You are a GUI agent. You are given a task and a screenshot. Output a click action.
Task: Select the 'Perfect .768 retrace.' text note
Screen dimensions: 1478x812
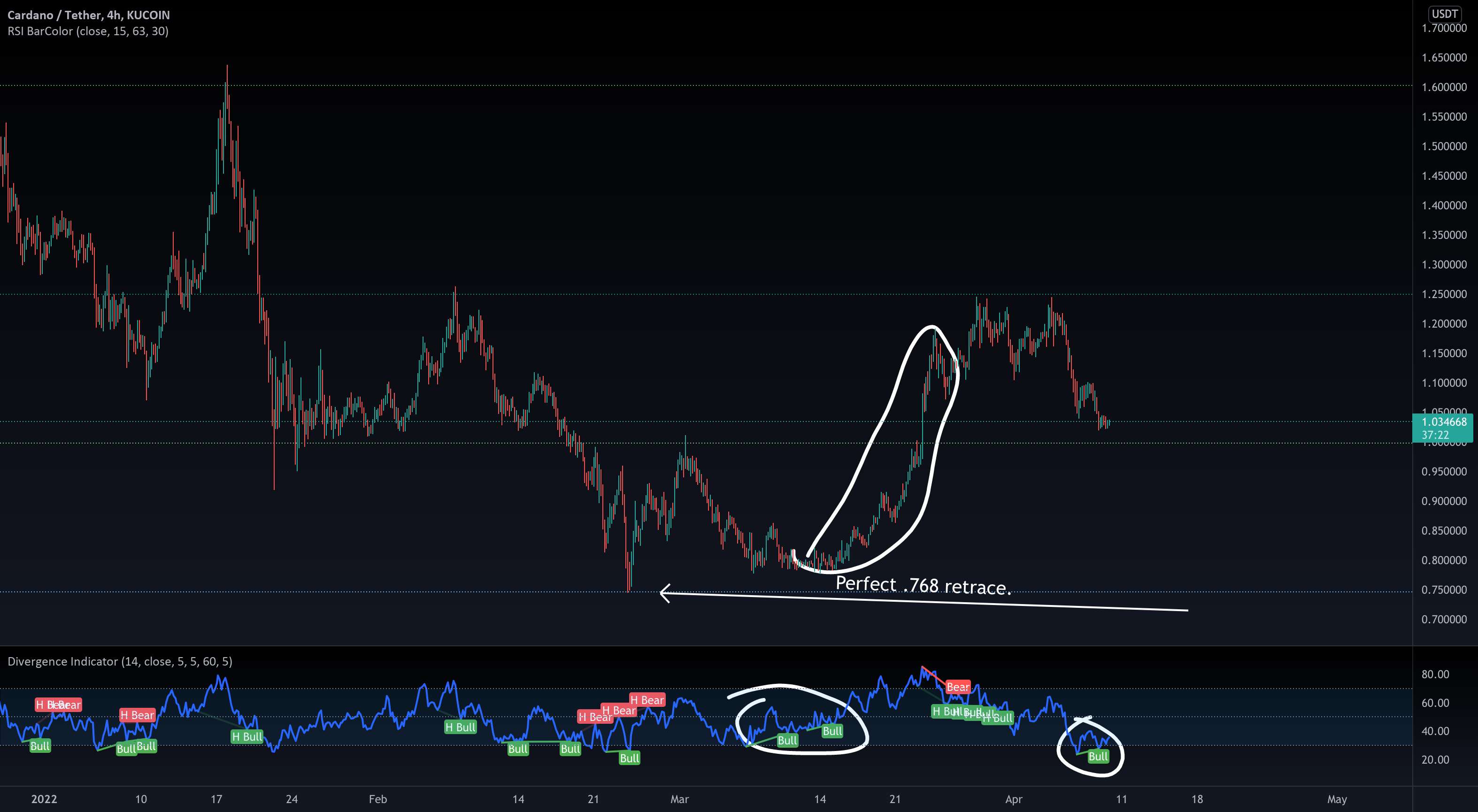pos(923,585)
